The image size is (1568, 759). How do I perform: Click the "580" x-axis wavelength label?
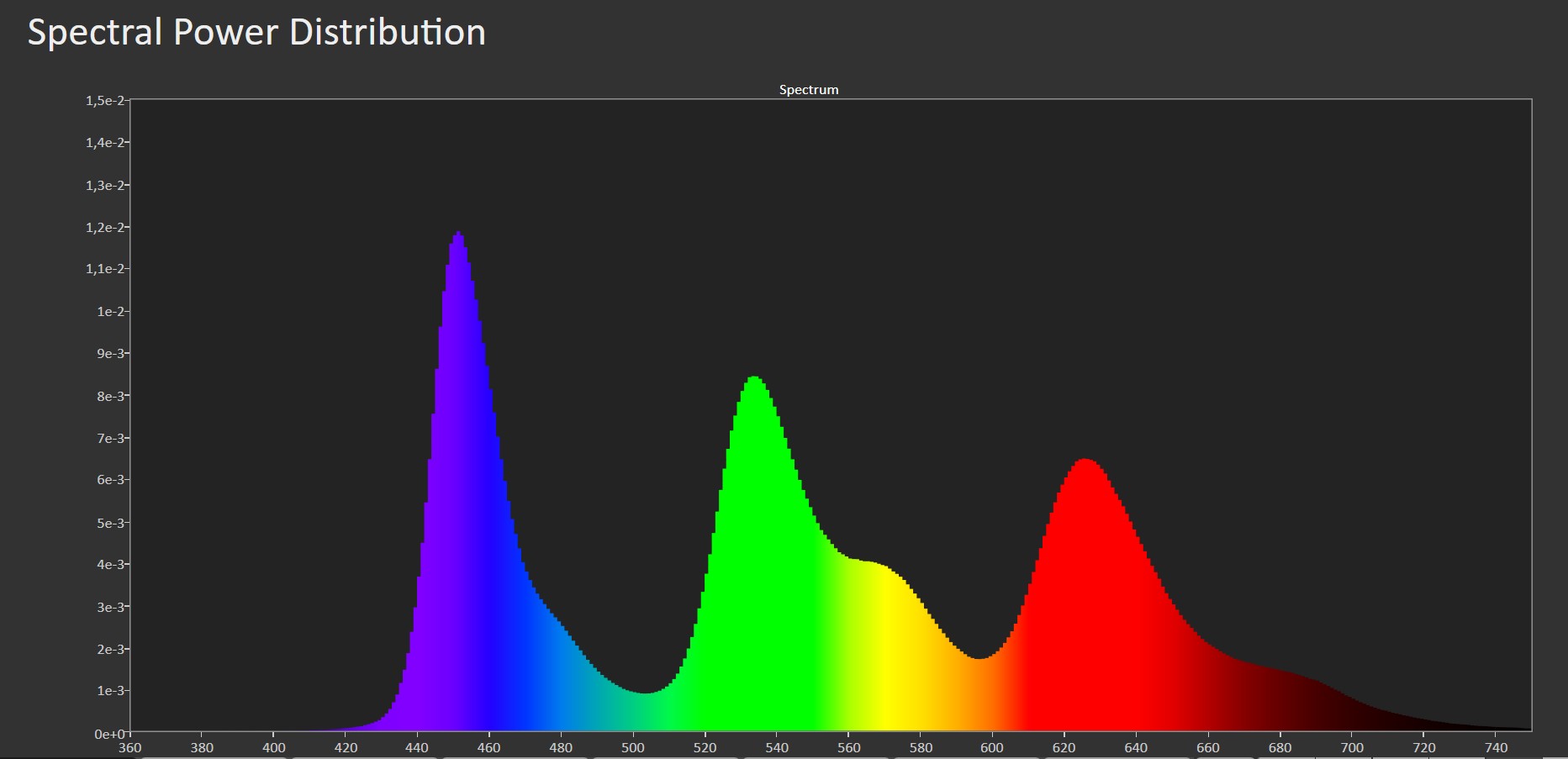click(x=921, y=747)
